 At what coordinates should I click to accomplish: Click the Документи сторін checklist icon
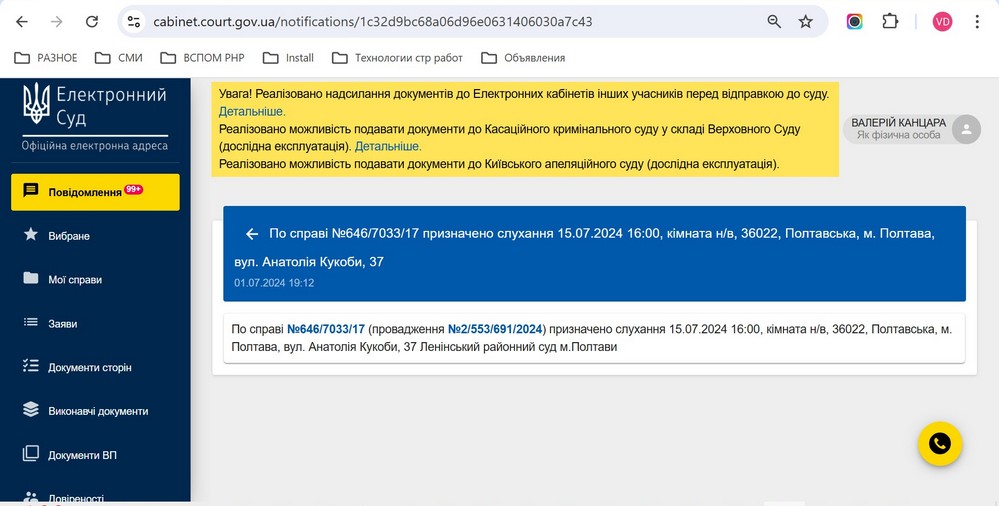tap(31, 366)
